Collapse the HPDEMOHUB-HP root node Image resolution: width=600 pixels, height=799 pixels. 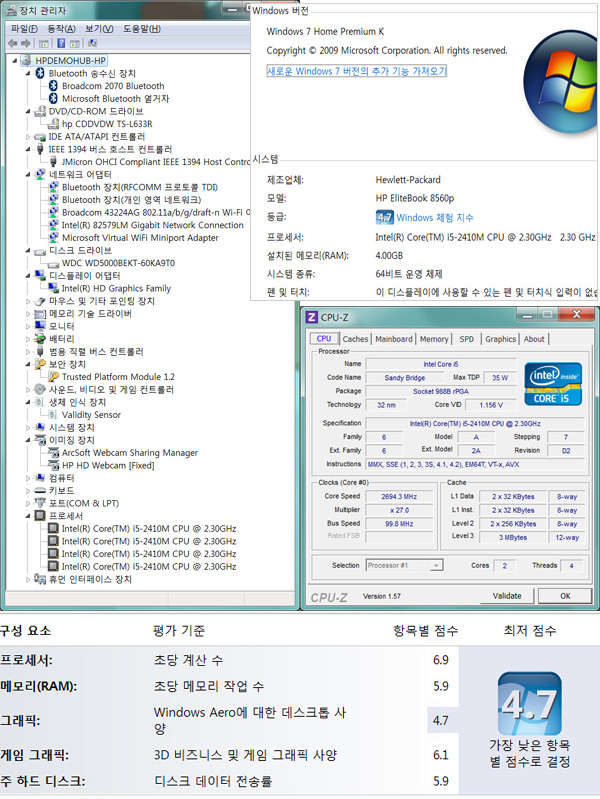pos(15,61)
